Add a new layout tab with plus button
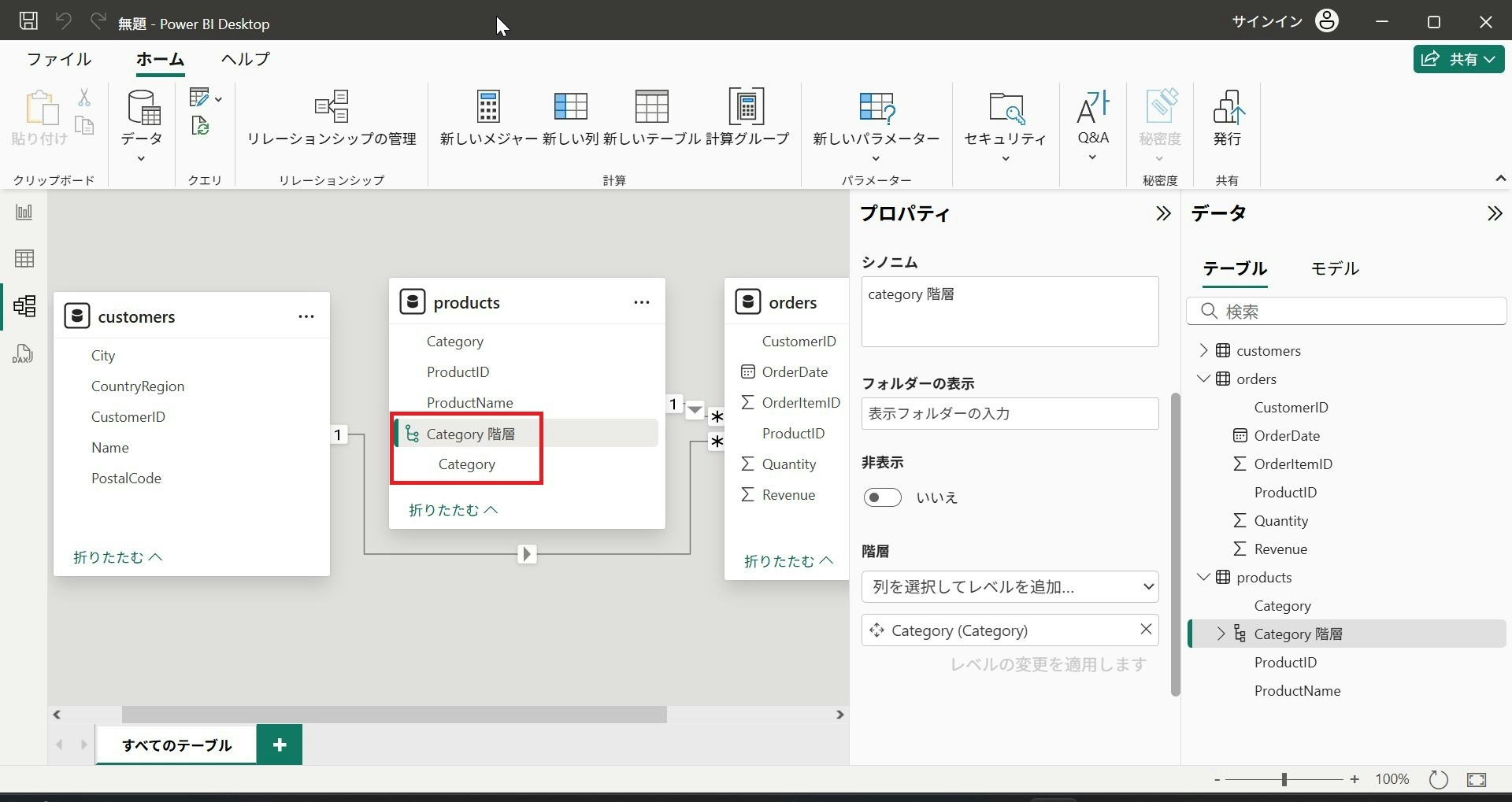 tap(280, 745)
